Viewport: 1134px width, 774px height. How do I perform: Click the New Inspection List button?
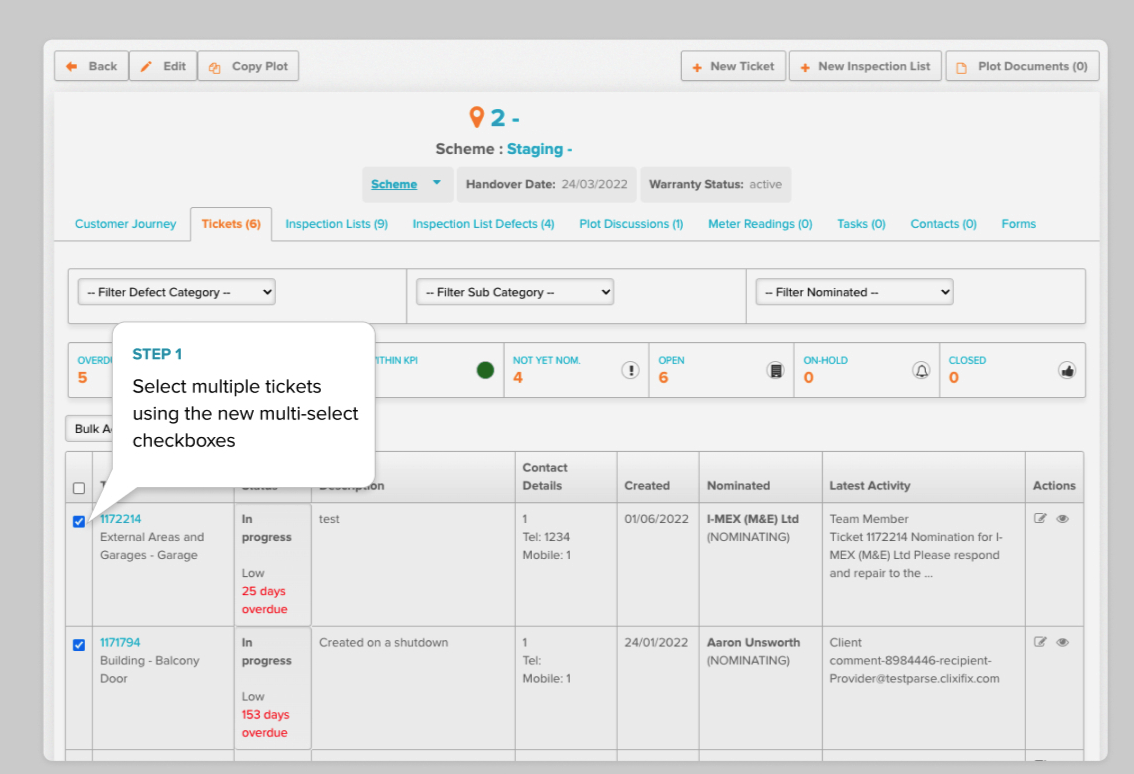(x=865, y=66)
